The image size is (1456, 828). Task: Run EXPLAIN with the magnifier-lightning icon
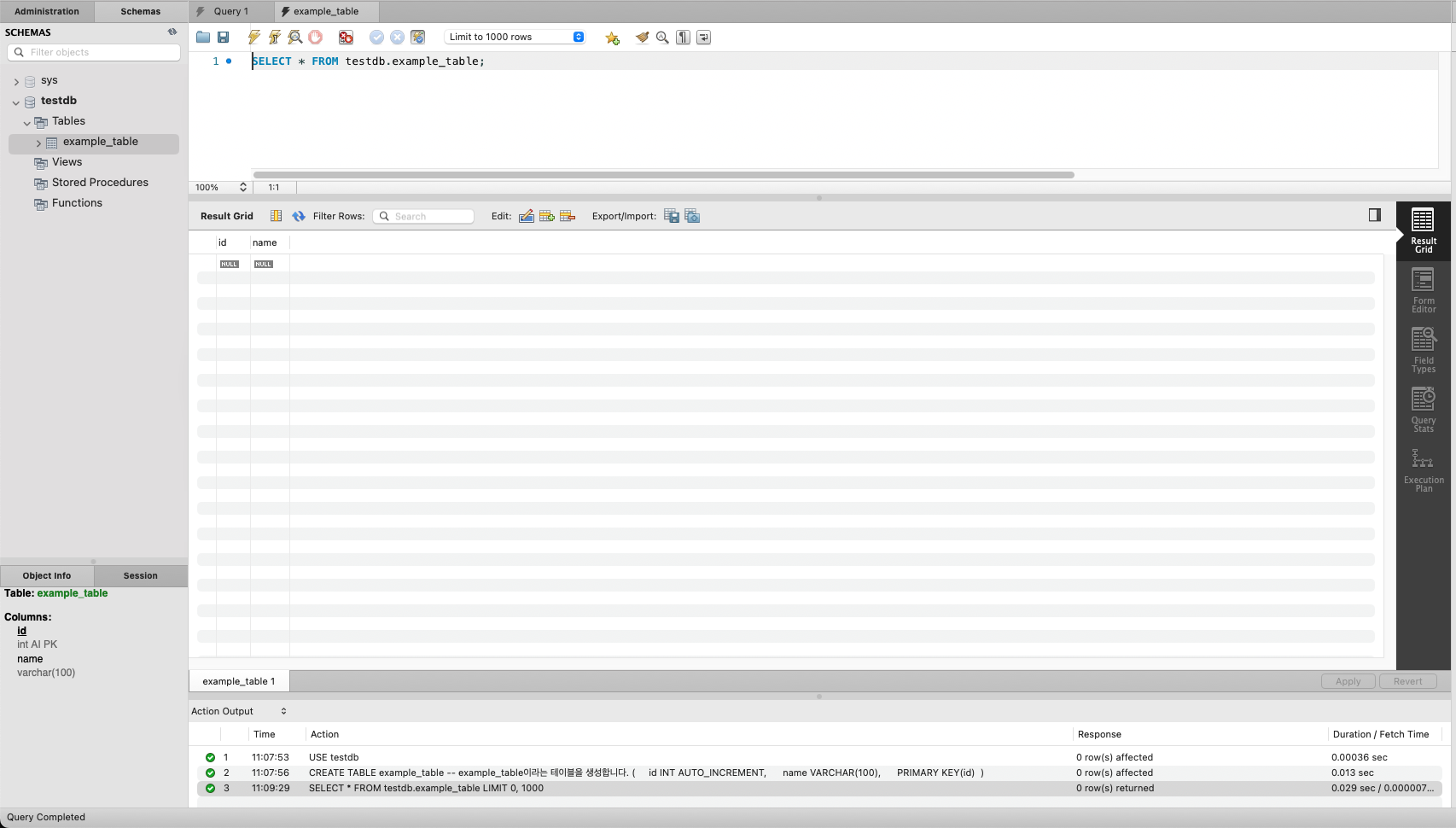pos(295,38)
